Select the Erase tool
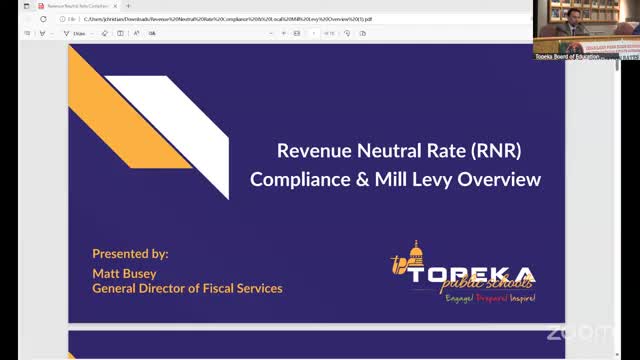This screenshot has width=640, height=360. [105, 33]
